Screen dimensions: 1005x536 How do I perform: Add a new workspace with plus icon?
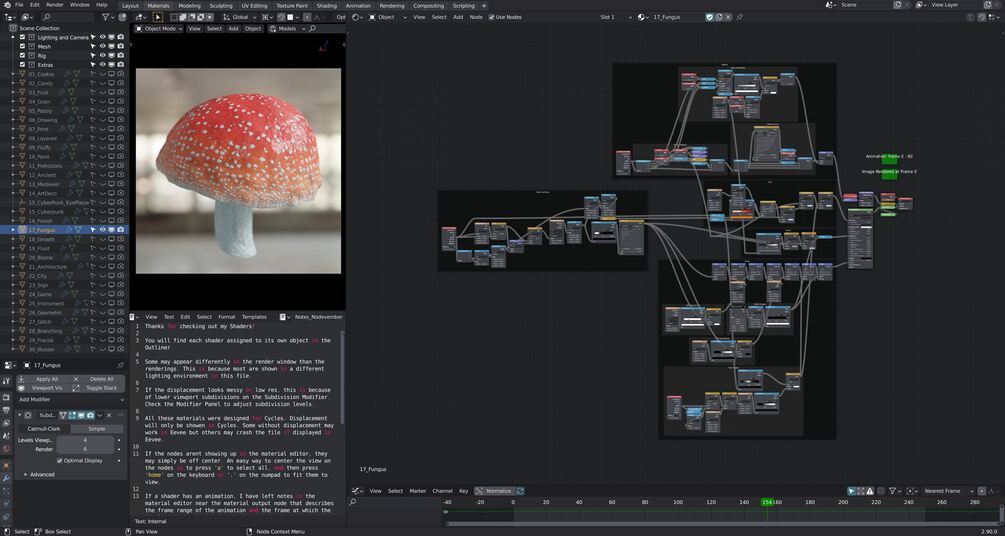coord(484,6)
